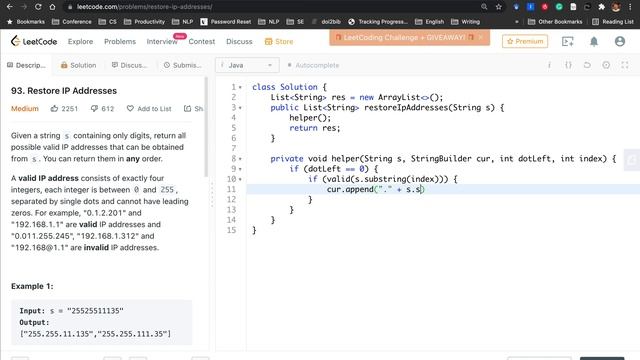The height and width of the screenshot is (360, 640).
Task: Open the Java language dropdown
Action: pyautogui.click(x=247, y=65)
